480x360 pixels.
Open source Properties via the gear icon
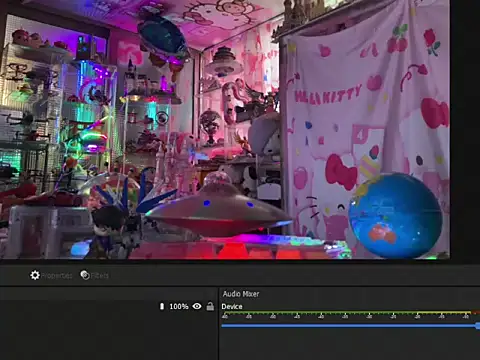(x=35, y=275)
